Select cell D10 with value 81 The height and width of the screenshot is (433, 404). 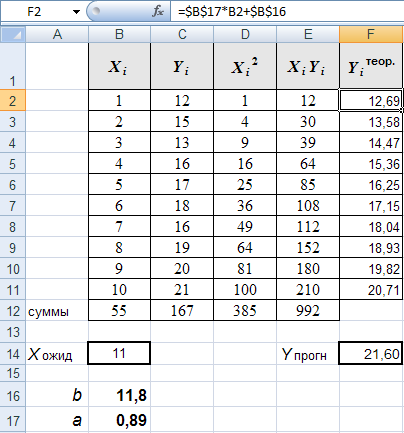245,269
